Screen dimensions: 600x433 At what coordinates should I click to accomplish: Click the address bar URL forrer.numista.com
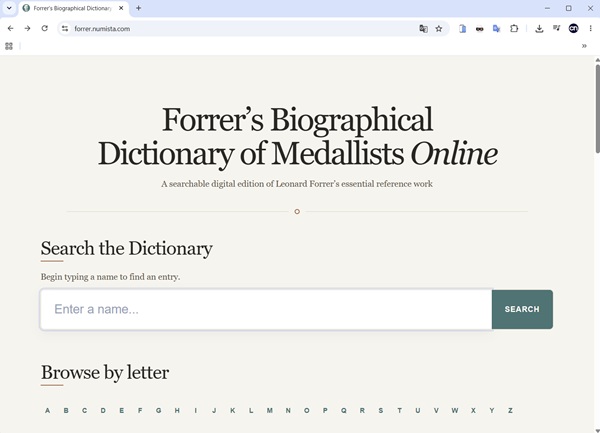pyautogui.click(x=102, y=29)
